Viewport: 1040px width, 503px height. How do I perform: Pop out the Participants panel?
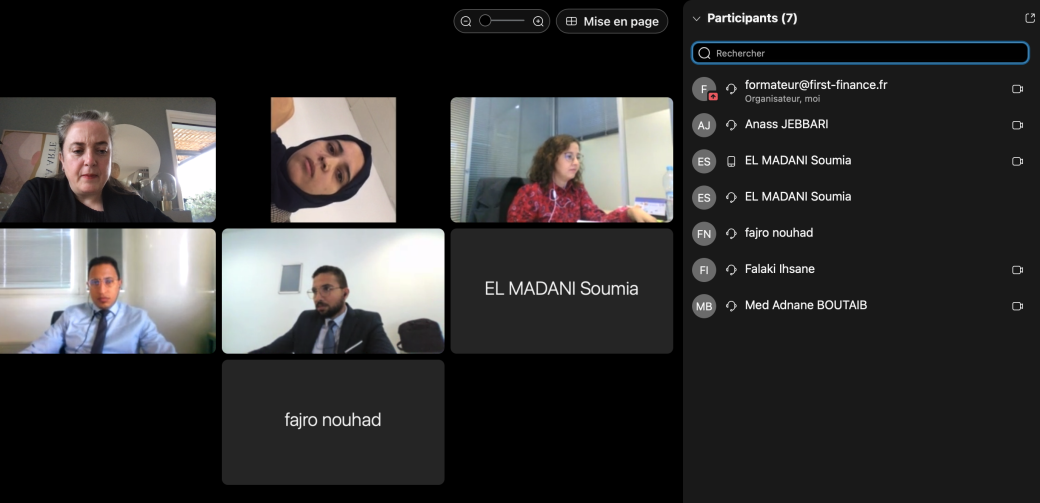(1030, 18)
